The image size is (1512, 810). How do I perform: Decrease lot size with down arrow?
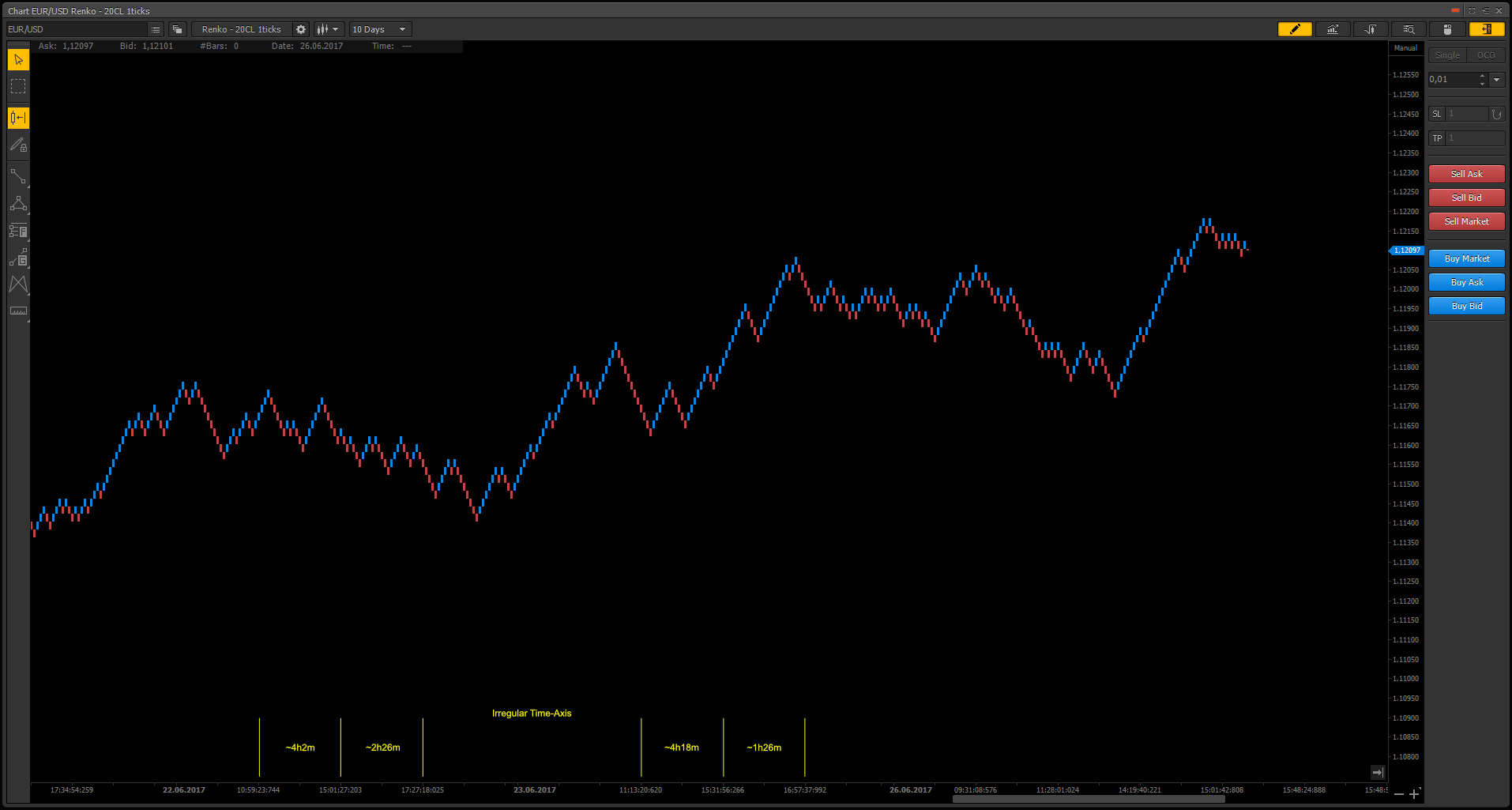(1482, 83)
